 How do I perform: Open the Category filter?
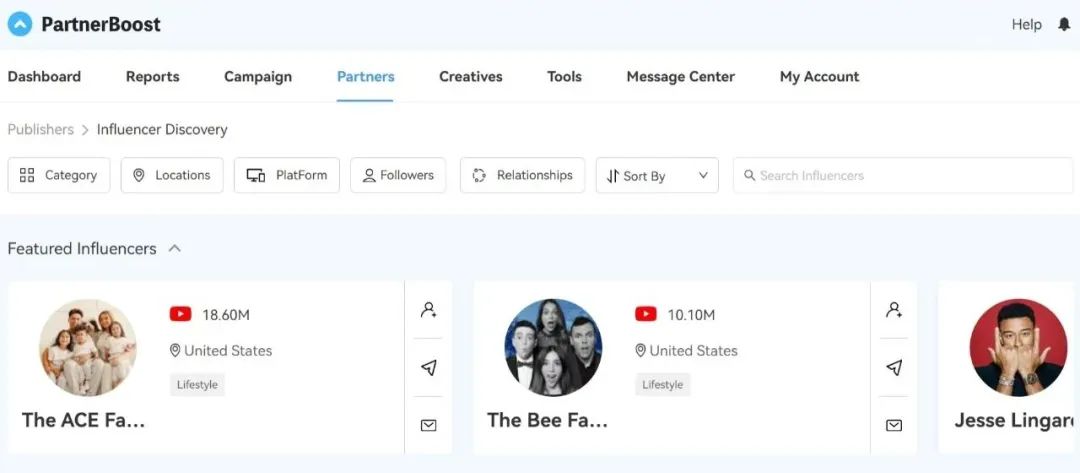[59, 175]
